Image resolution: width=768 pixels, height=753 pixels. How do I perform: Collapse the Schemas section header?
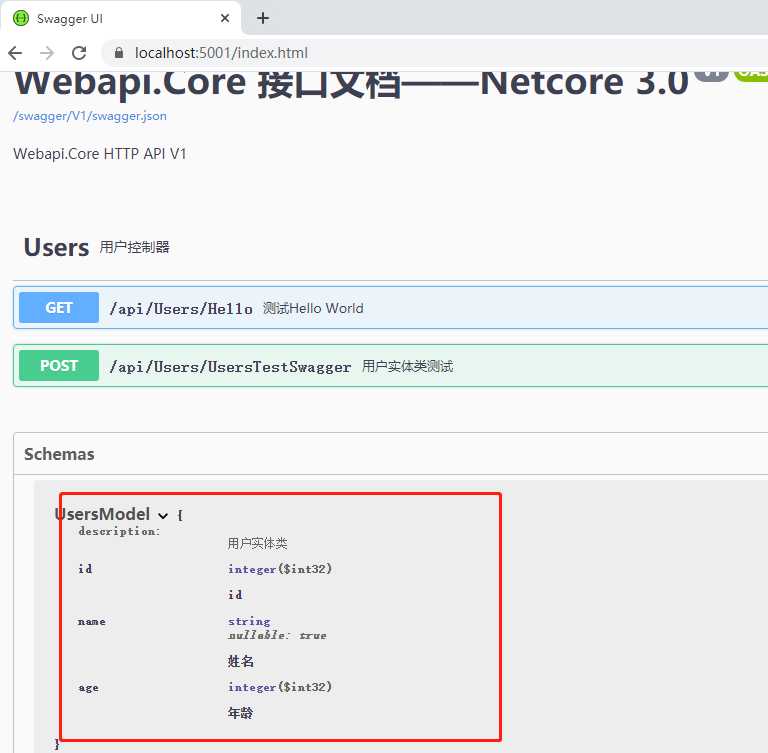pos(390,454)
